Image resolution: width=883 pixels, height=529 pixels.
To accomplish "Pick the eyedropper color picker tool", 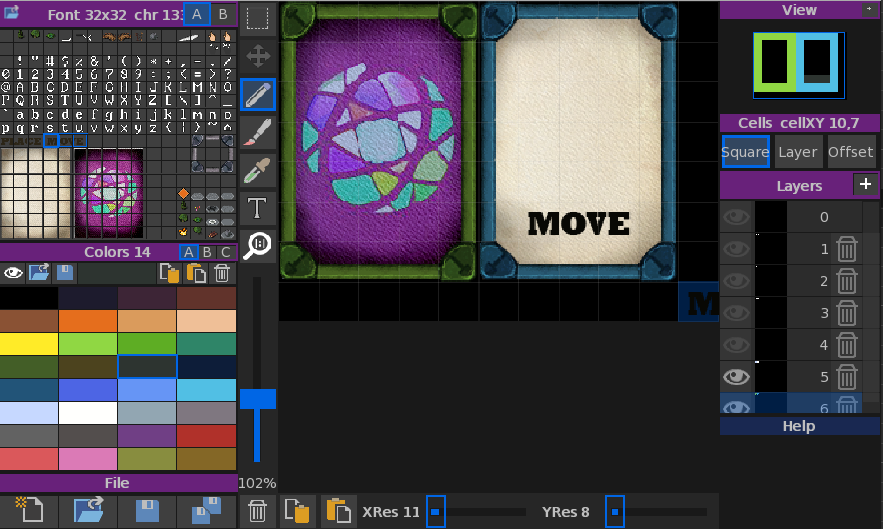I will click(x=258, y=169).
